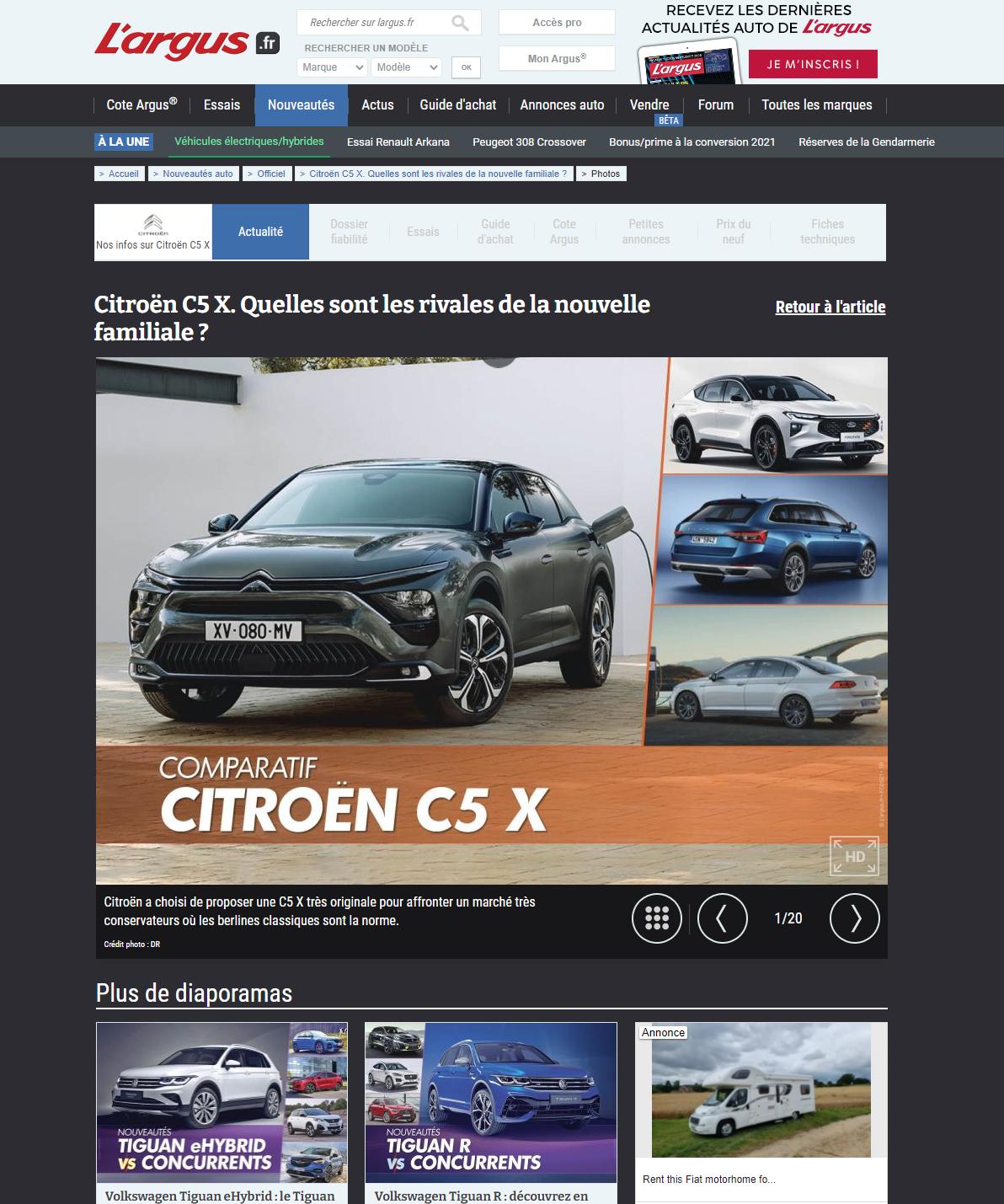The width and height of the screenshot is (1004, 1204).
Task: Open the Actus menu
Action: pos(377,105)
